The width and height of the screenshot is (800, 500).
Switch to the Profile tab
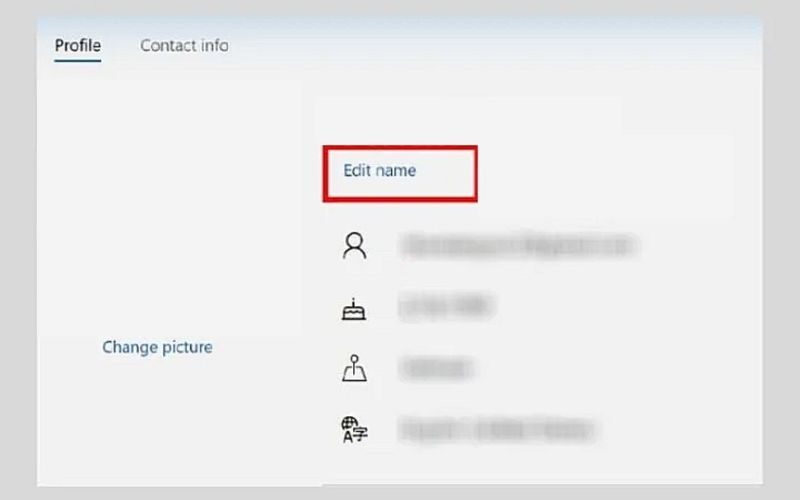pyautogui.click(x=78, y=46)
